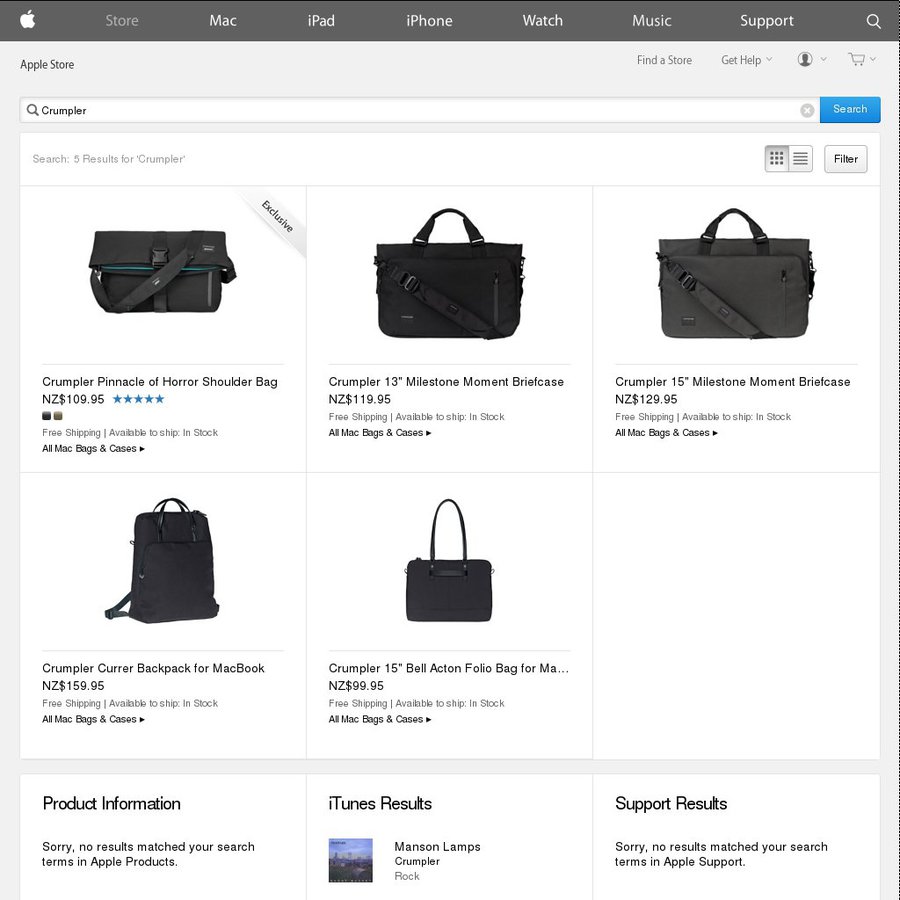Open the shopping cart icon
This screenshot has height=900, width=900.
[x=856, y=59]
